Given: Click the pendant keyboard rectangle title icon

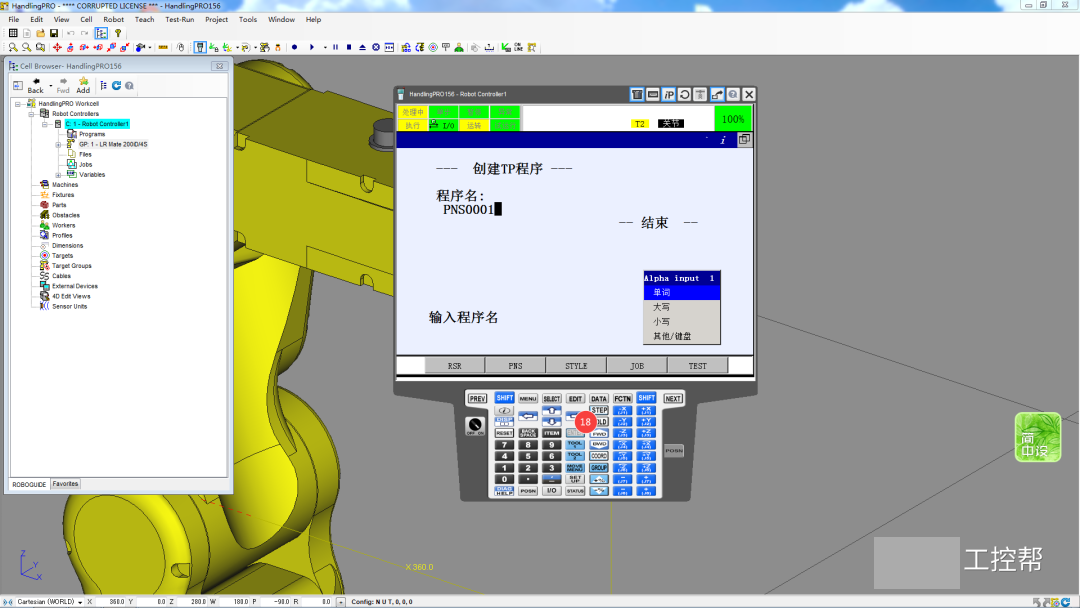Looking at the screenshot, I should tap(653, 94).
